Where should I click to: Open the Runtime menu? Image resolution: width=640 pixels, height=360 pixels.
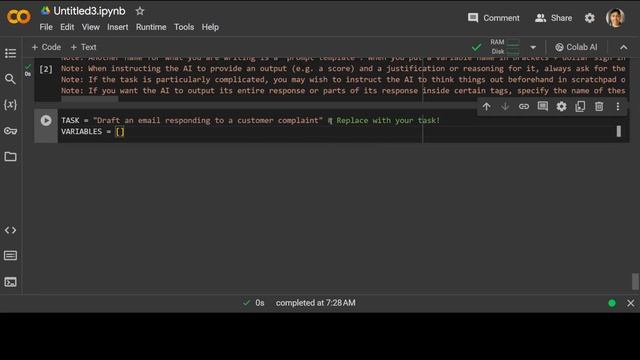[151, 27]
